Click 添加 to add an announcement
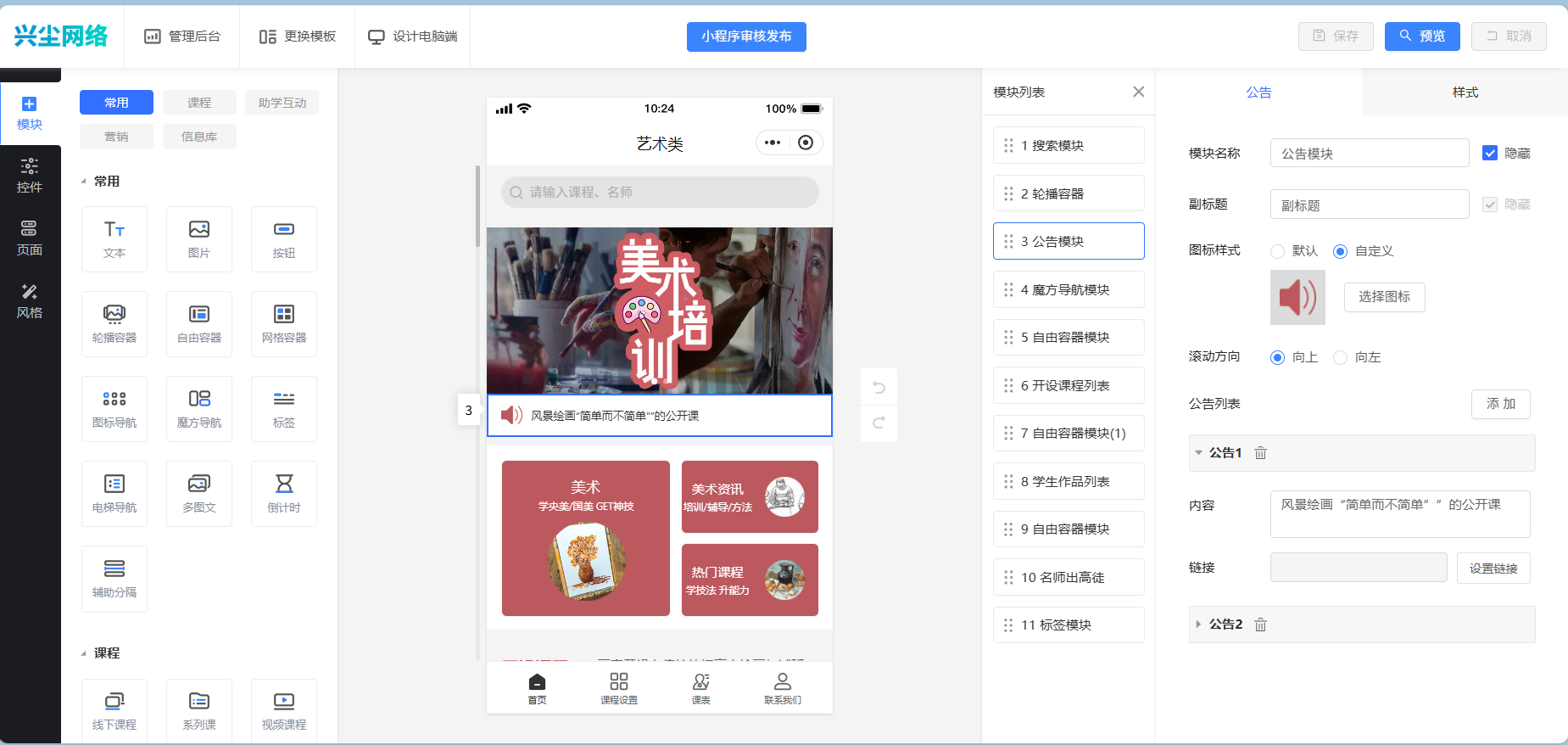Viewport: 1568px width, 745px height. (1501, 404)
